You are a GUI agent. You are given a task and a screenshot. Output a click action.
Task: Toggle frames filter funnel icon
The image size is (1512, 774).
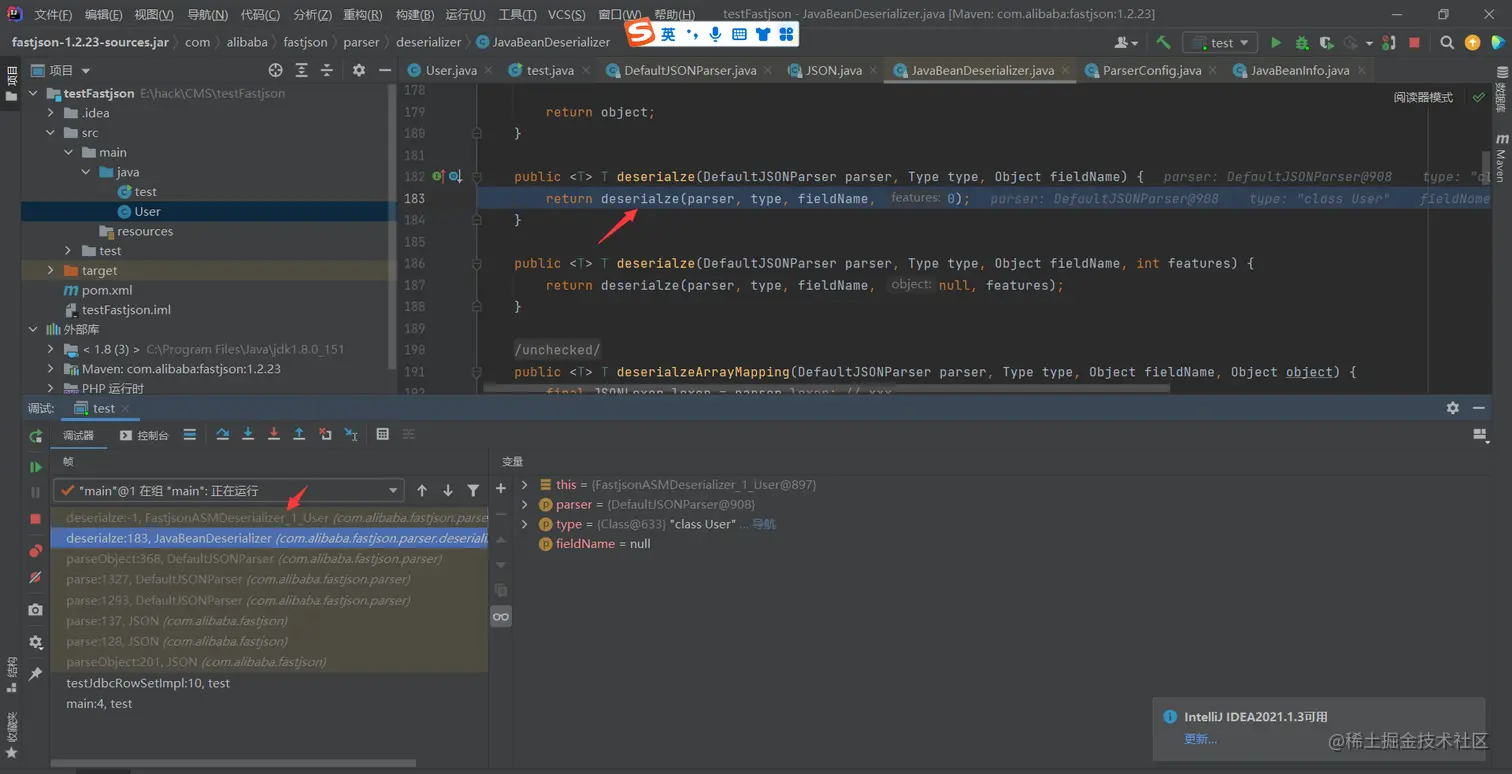pyautogui.click(x=473, y=490)
